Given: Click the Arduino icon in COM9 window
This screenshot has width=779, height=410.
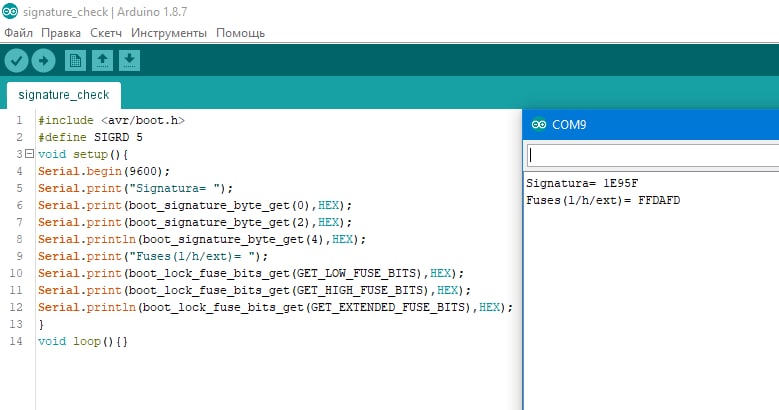Looking at the screenshot, I should point(539,124).
